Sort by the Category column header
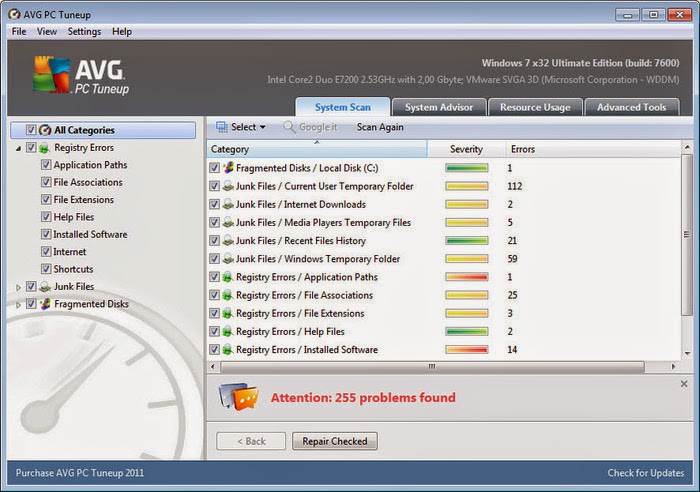700x492 pixels. coord(317,149)
